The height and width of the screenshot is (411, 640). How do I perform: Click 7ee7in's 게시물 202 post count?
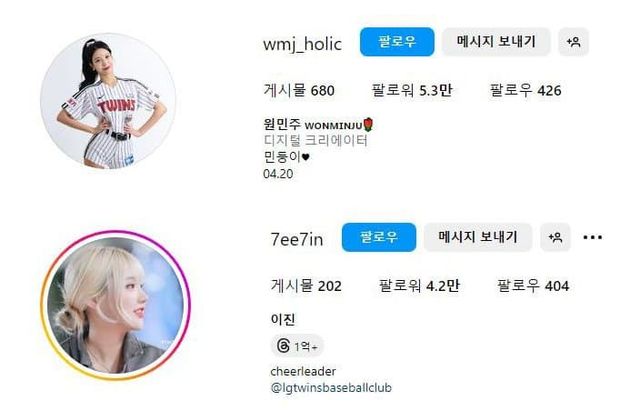pos(306,286)
